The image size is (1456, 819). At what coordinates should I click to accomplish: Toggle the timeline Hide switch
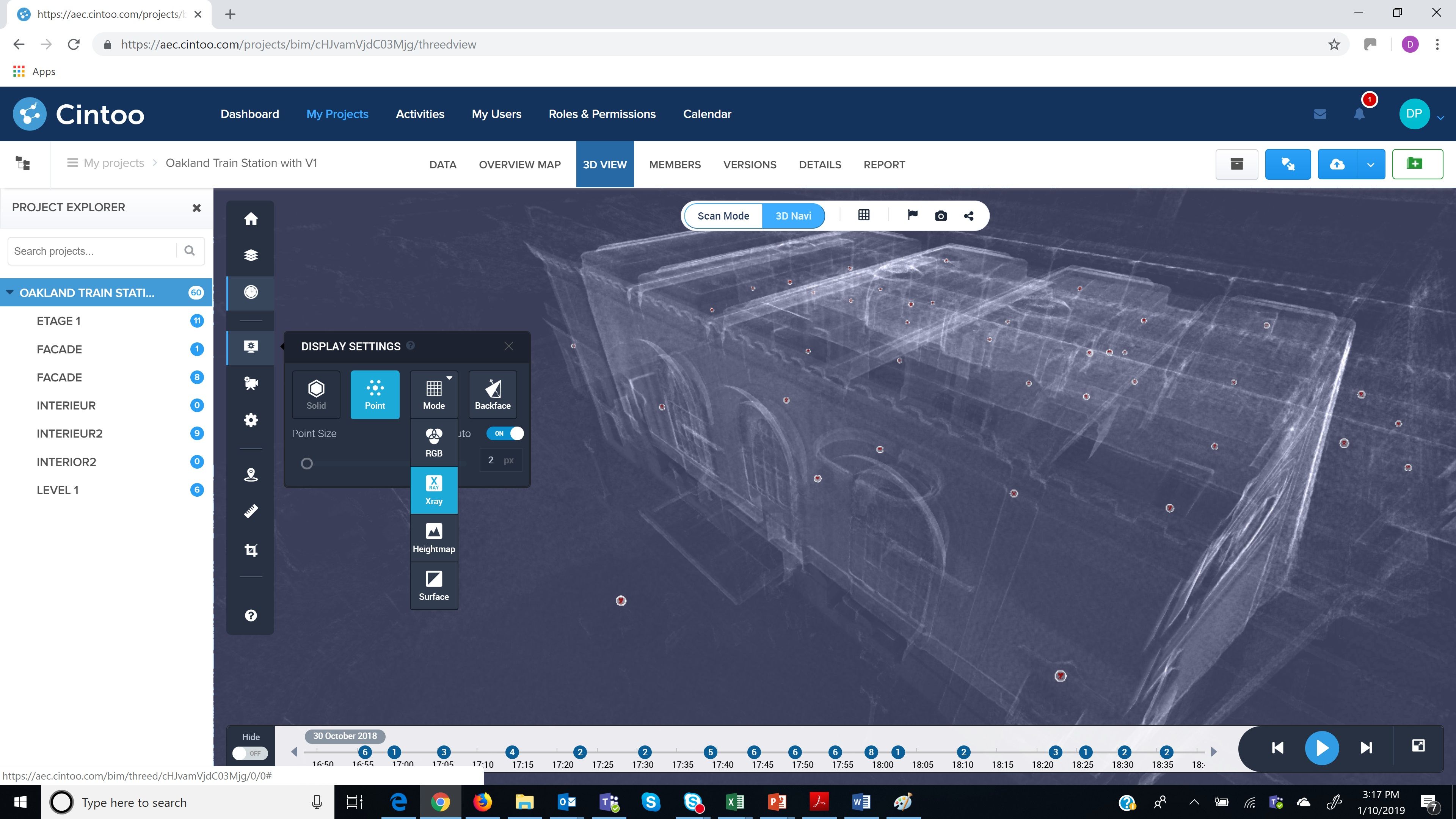click(x=250, y=753)
